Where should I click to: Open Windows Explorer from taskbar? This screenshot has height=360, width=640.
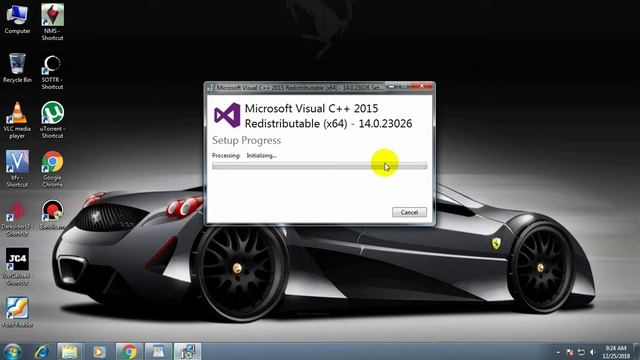(x=69, y=351)
